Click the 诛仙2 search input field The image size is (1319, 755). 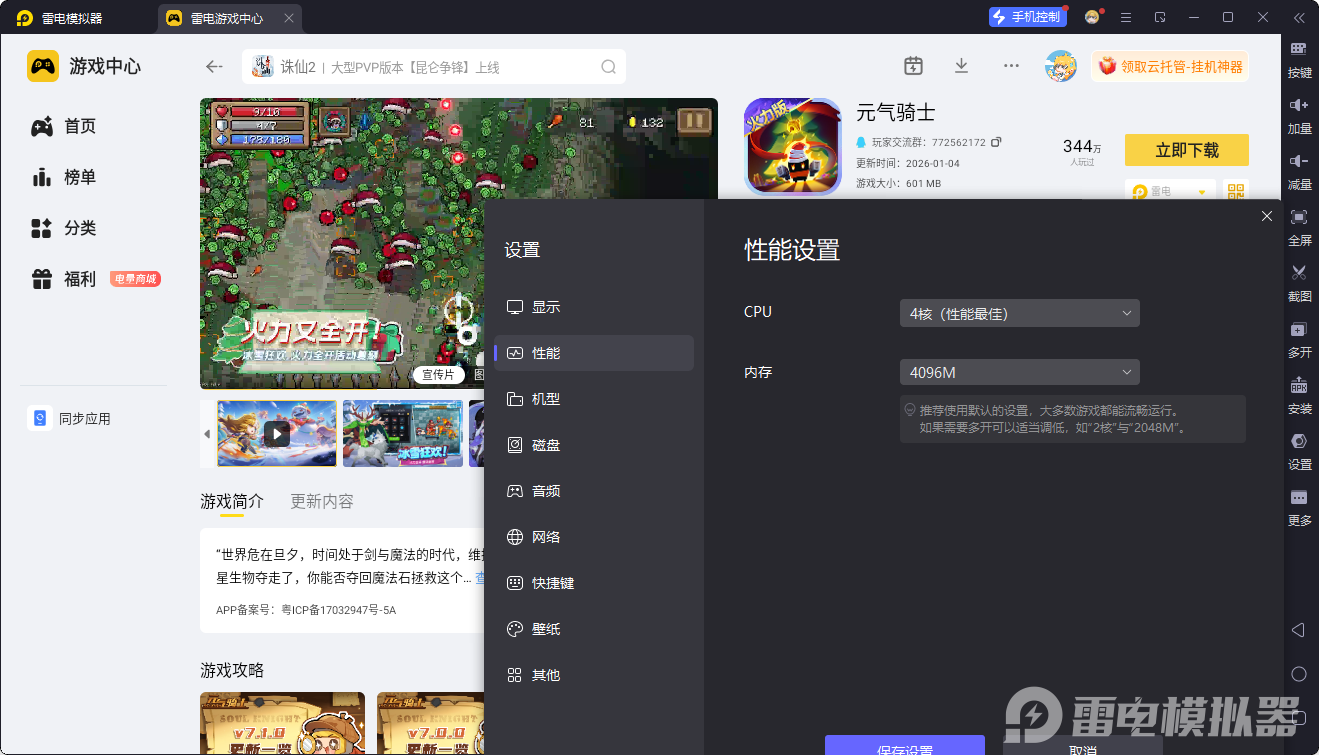[x=434, y=67]
